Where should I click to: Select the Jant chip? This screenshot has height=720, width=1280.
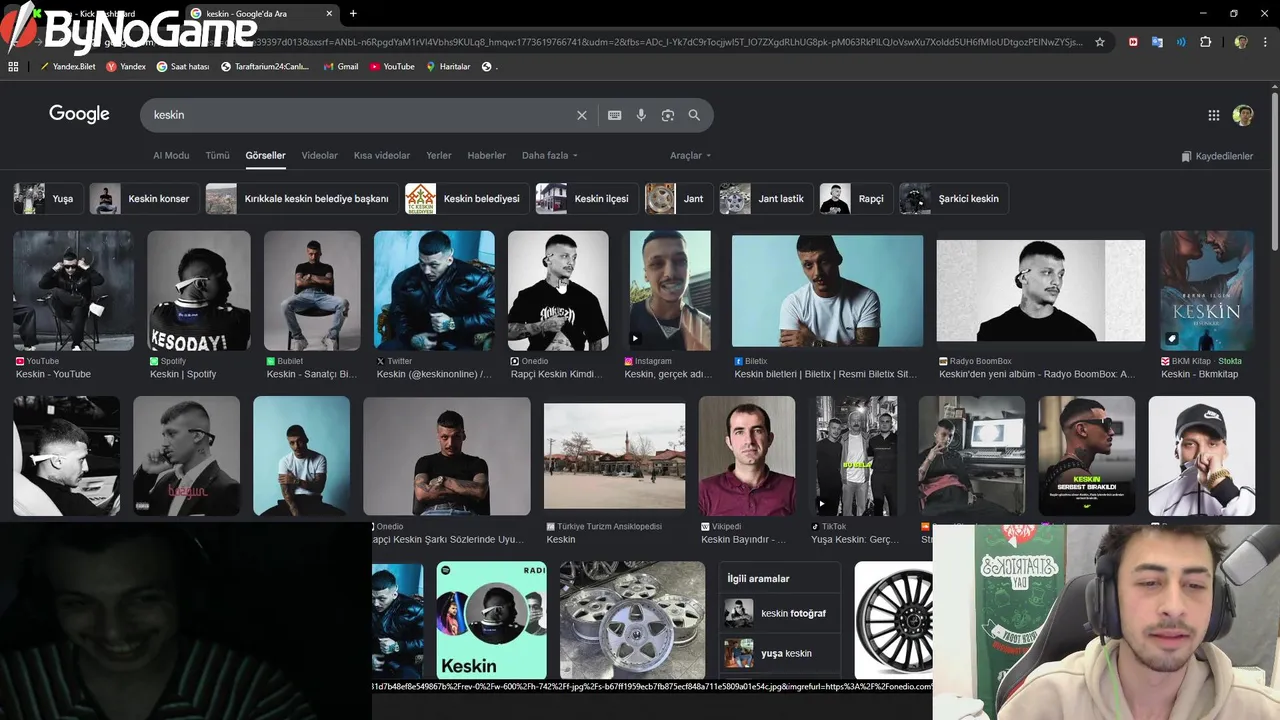tap(679, 198)
